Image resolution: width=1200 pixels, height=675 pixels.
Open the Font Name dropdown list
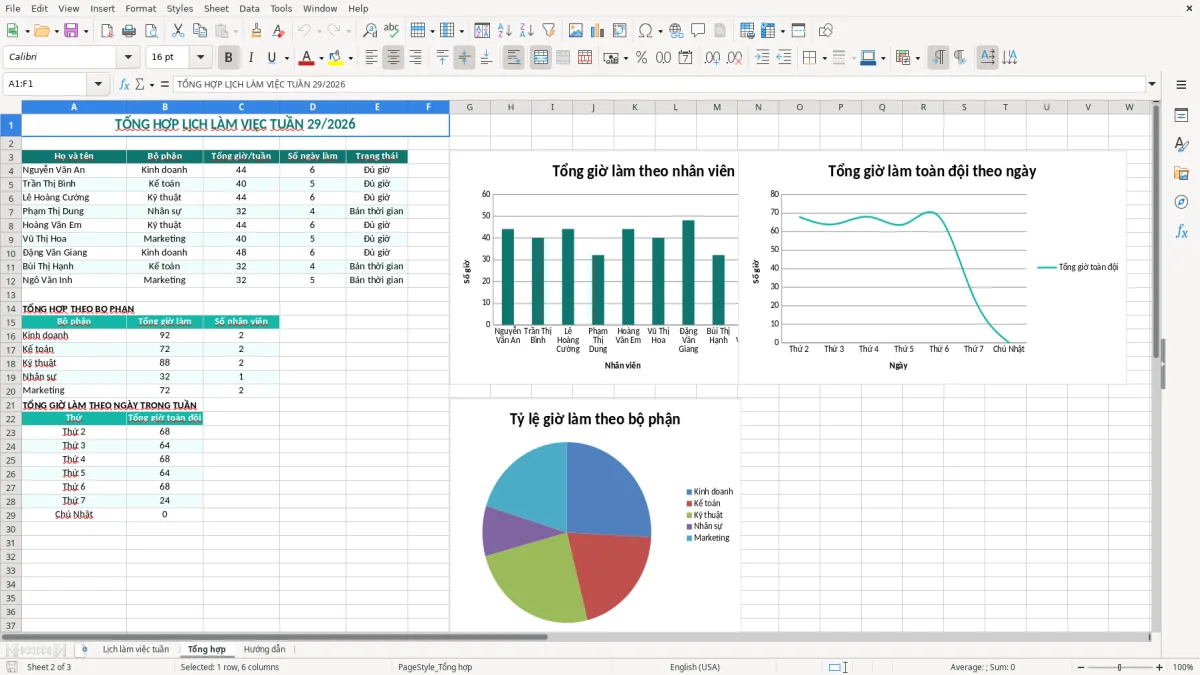click(127, 58)
